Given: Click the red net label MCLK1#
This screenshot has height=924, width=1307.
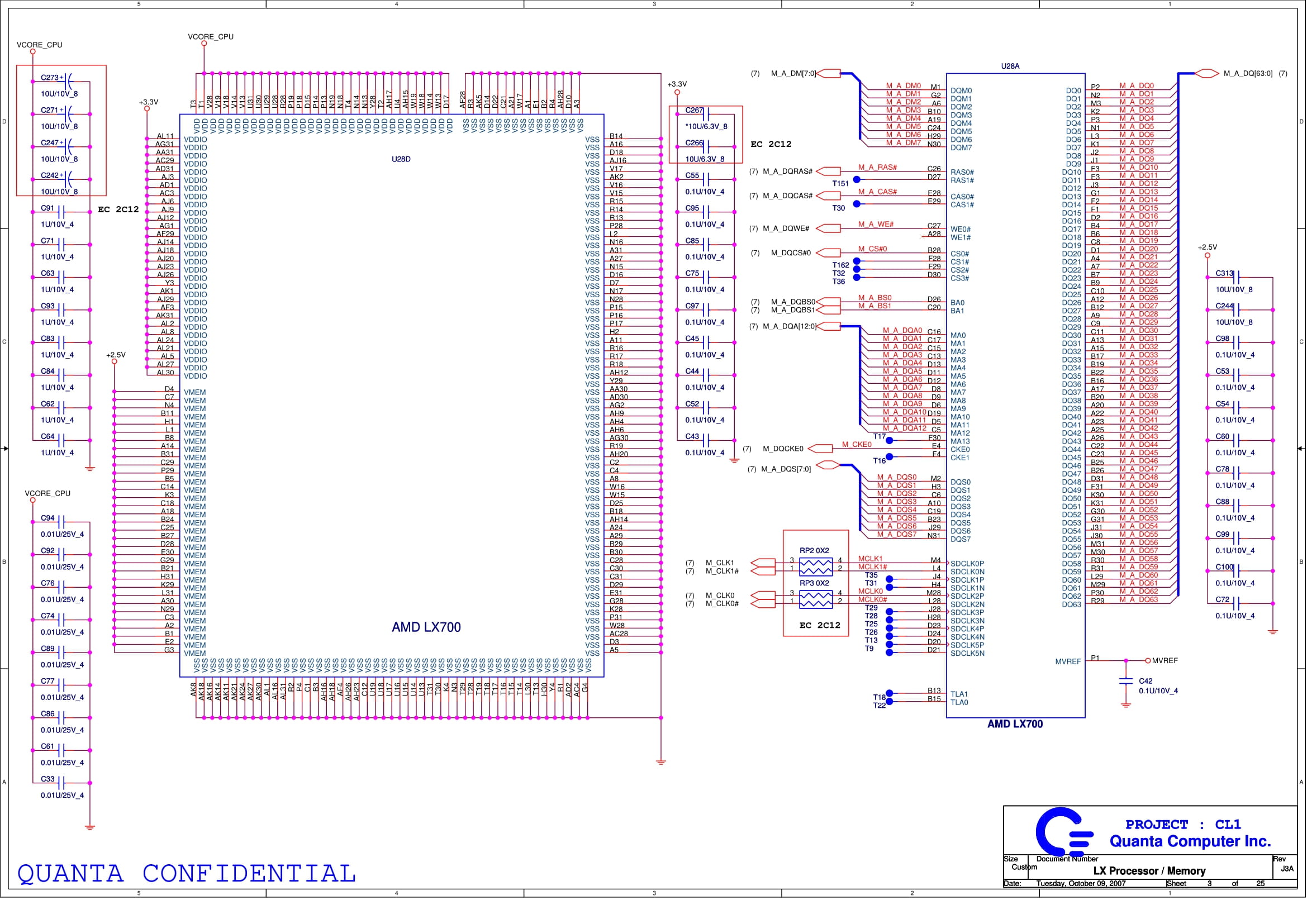Looking at the screenshot, I should 873,566.
